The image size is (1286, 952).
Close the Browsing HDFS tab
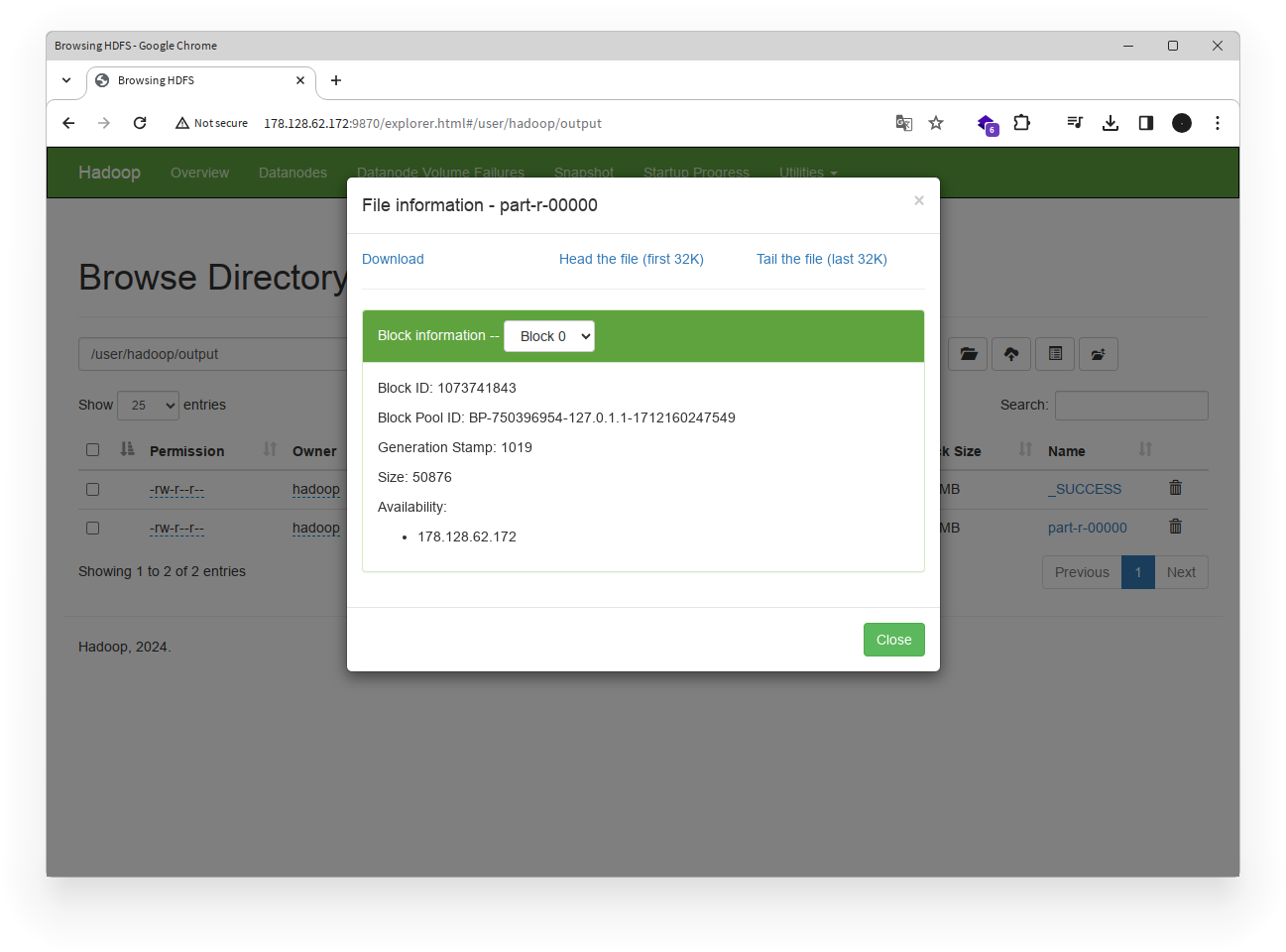[300, 80]
